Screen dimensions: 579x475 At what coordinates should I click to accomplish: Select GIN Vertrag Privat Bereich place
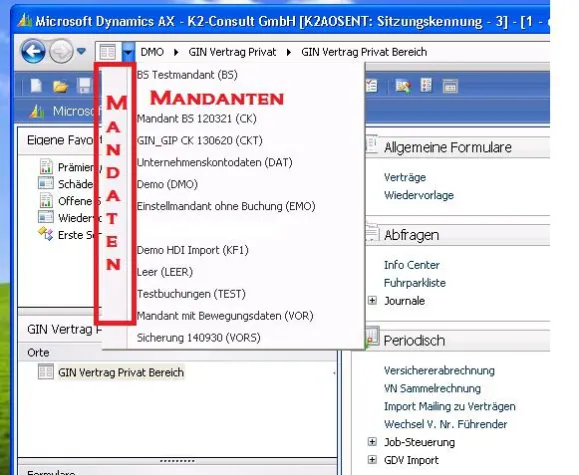click(x=121, y=372)
